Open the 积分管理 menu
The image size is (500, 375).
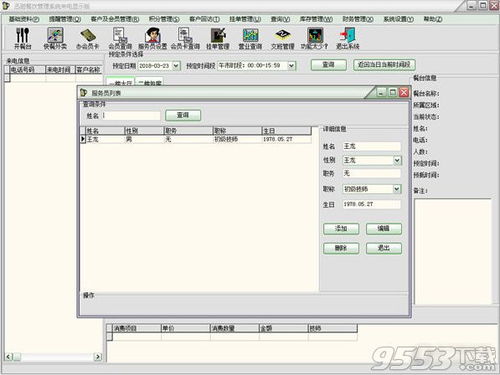164,19
